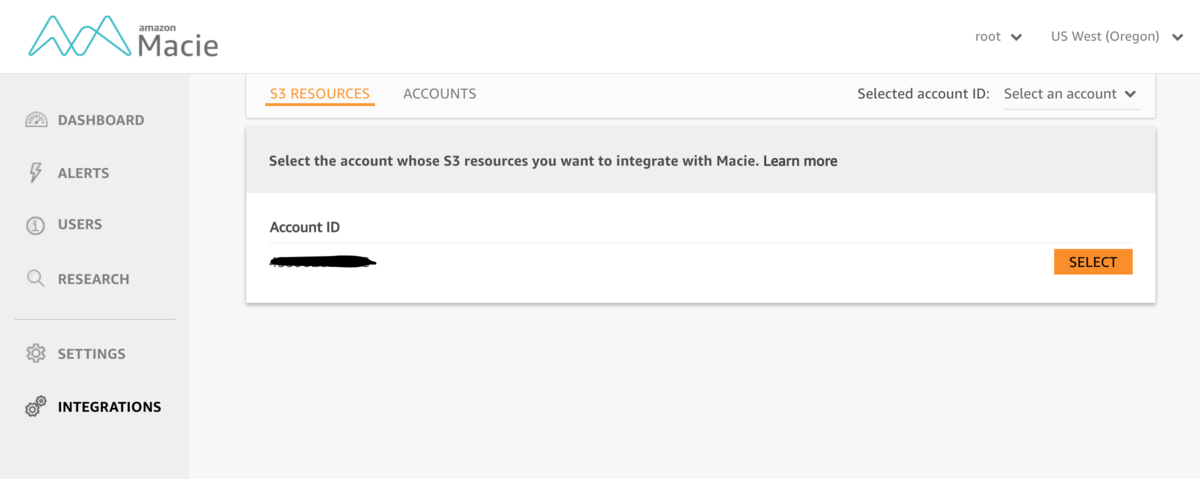Screen dimensions: 1200x479
Task: Click the Integrations double-gear icon
Action: (x=36, y=407)
